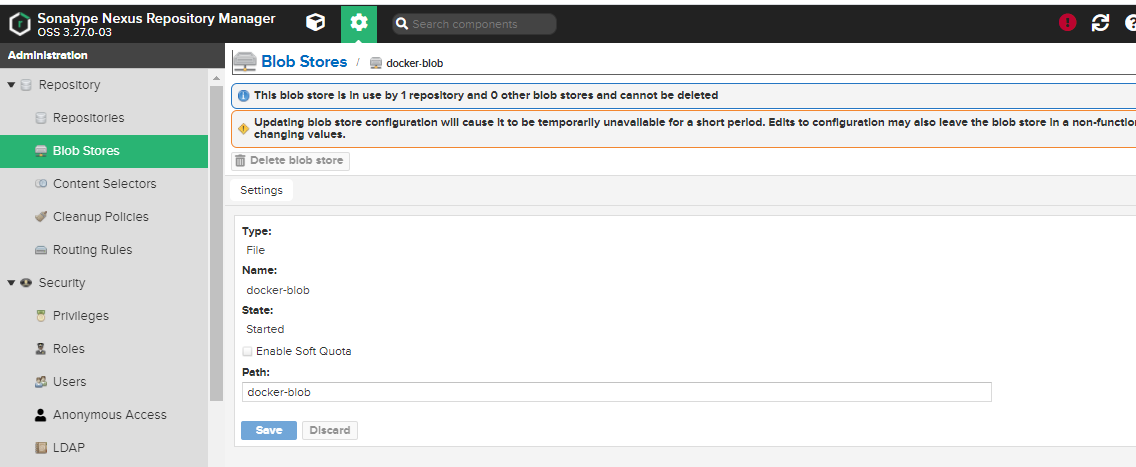Click the magnifier icon in search box
Image resolution: width=1136 pixels, height=467 pixels.
click(402, 24)
